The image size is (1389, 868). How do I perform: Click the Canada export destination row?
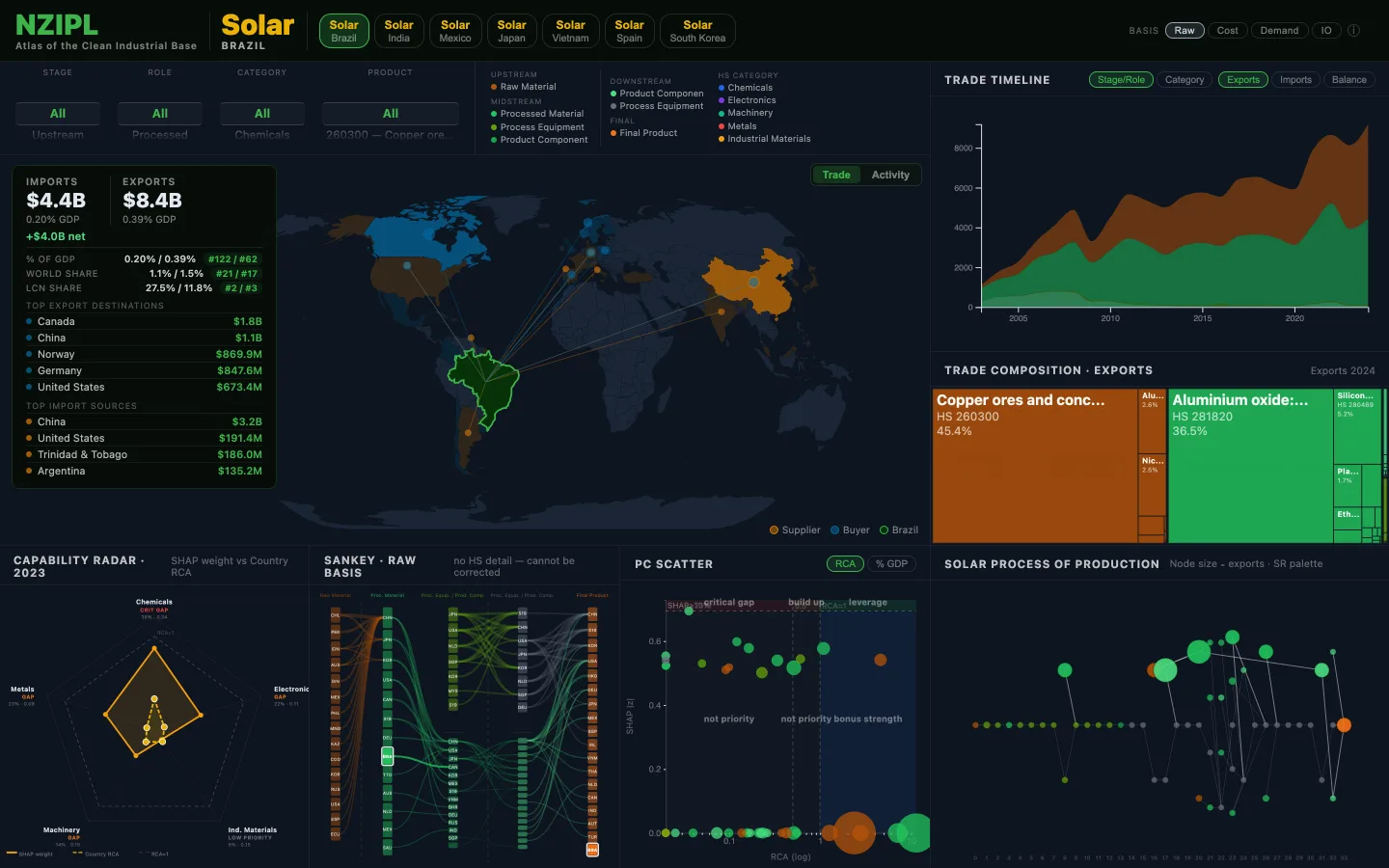[x=144, y=322]
